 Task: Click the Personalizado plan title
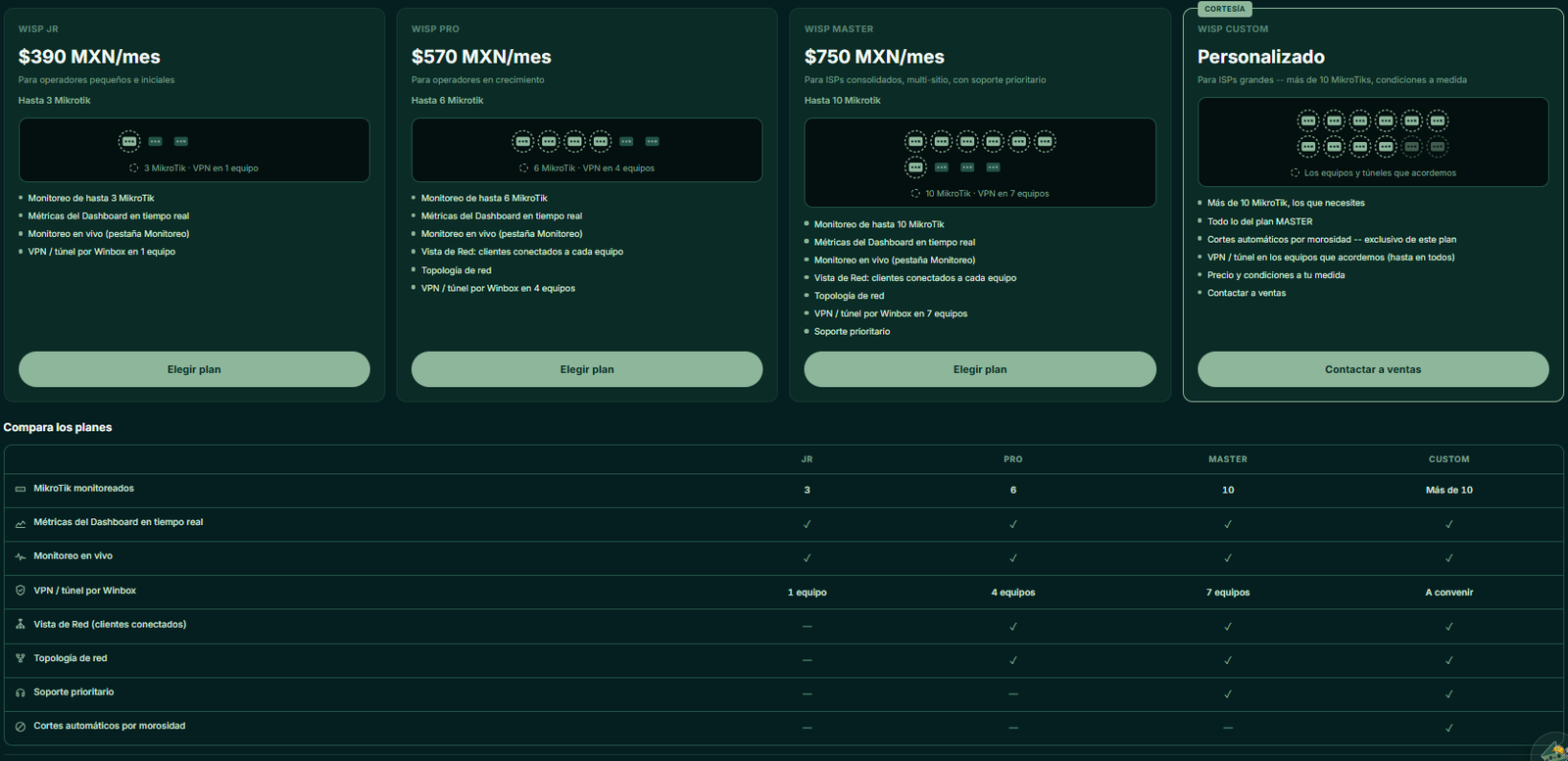(1261, 57)
